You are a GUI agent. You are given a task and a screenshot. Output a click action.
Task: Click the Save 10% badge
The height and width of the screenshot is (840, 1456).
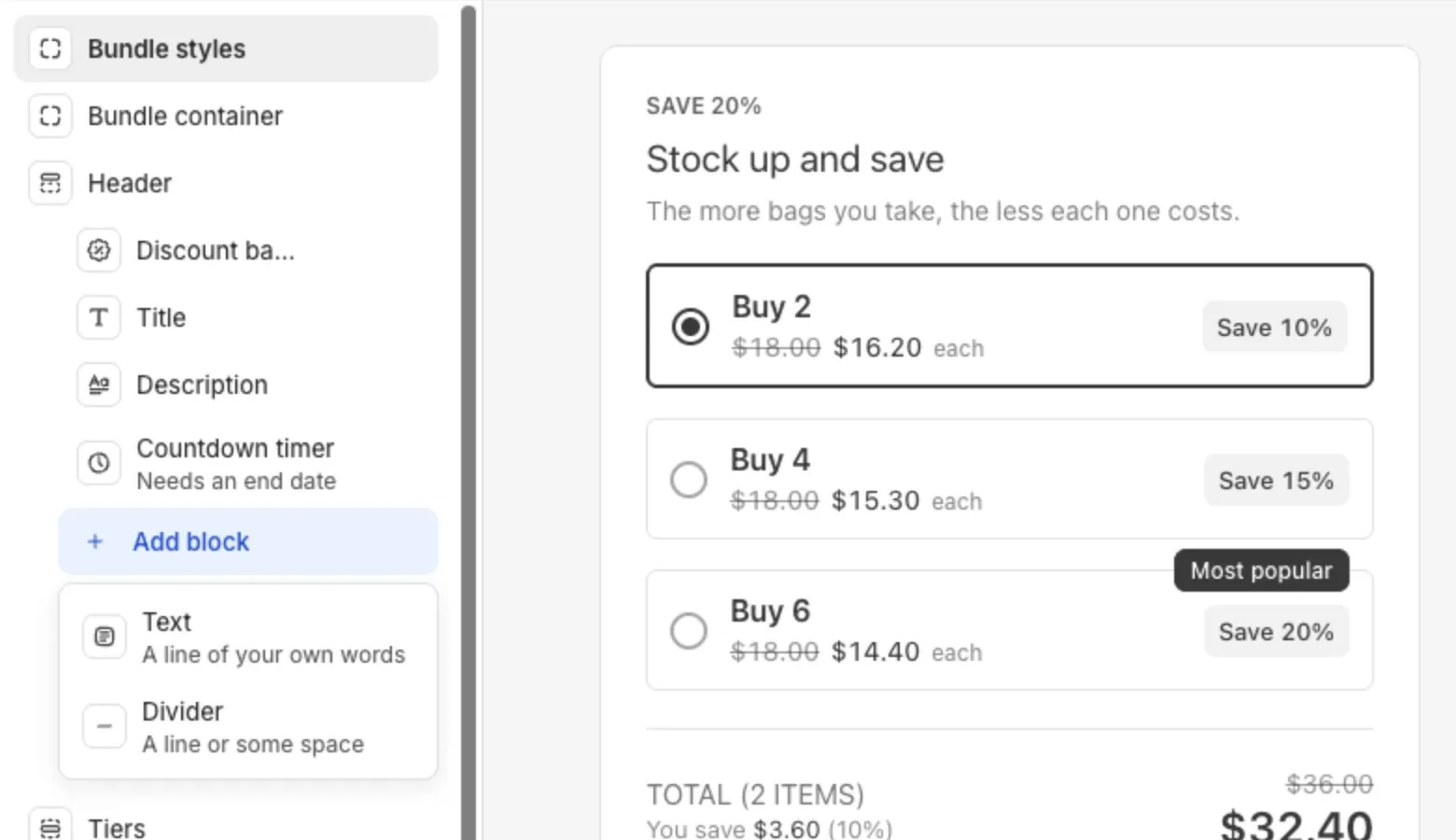(1274, 327)
